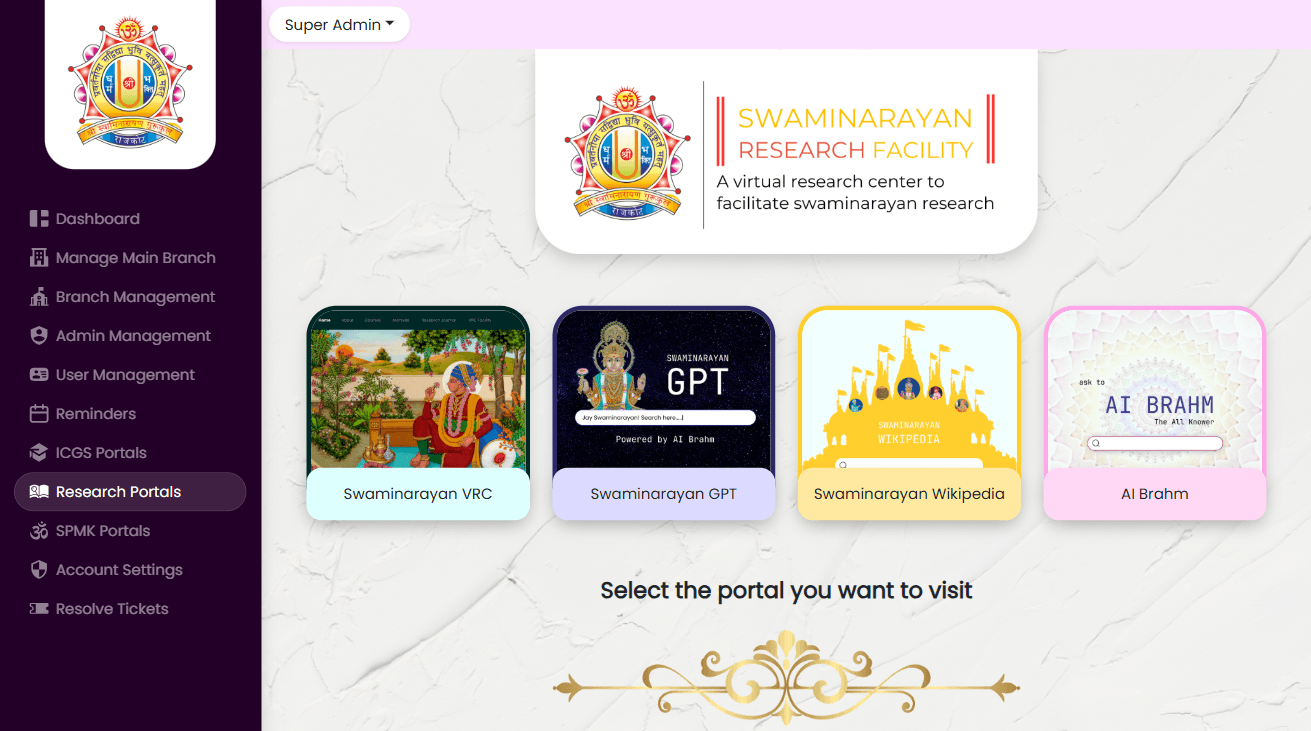The height and width of the screenshot is (731, 1311).
Task: Click the Resolve Tickets ticket icon
Action: [x=39, y=609]
